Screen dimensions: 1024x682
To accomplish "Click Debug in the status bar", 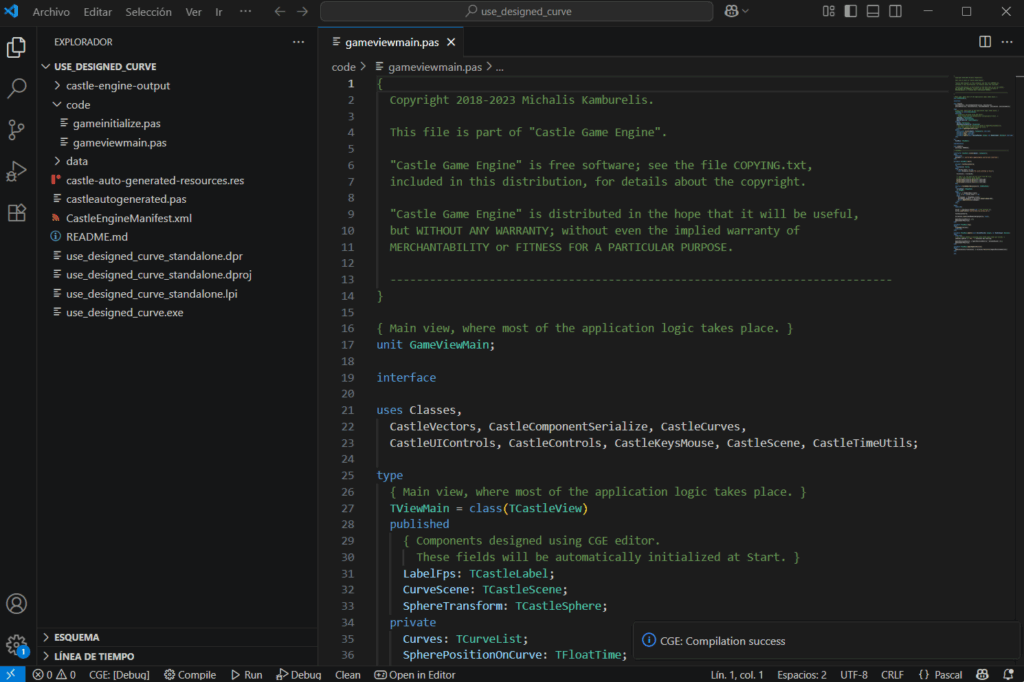I will pyautogui.click(x=298, y=675).
